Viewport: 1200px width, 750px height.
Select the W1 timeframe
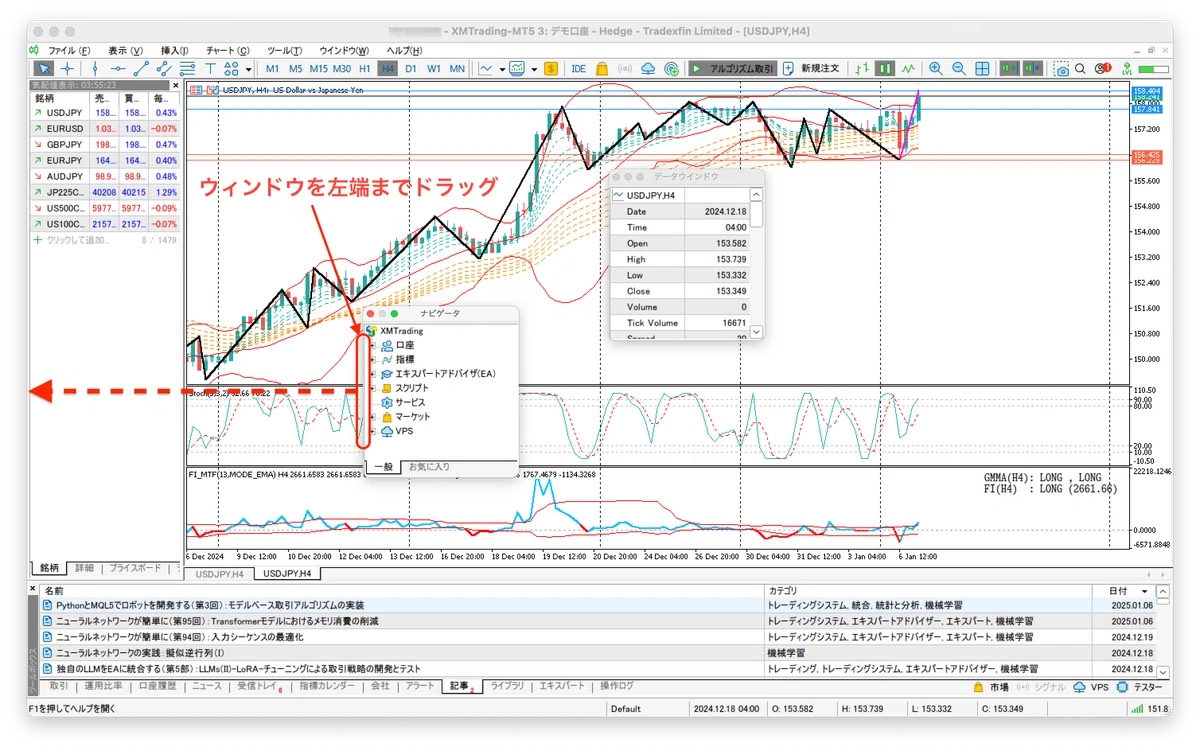(x=434, y=69)
